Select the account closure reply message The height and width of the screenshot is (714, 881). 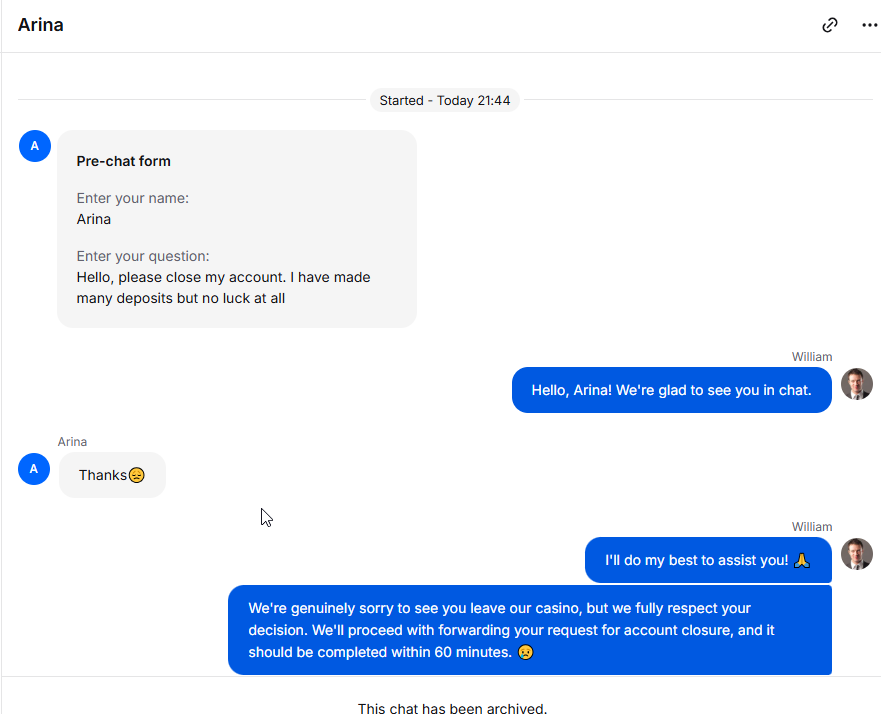pyautogui.click(x=530, y=630)
